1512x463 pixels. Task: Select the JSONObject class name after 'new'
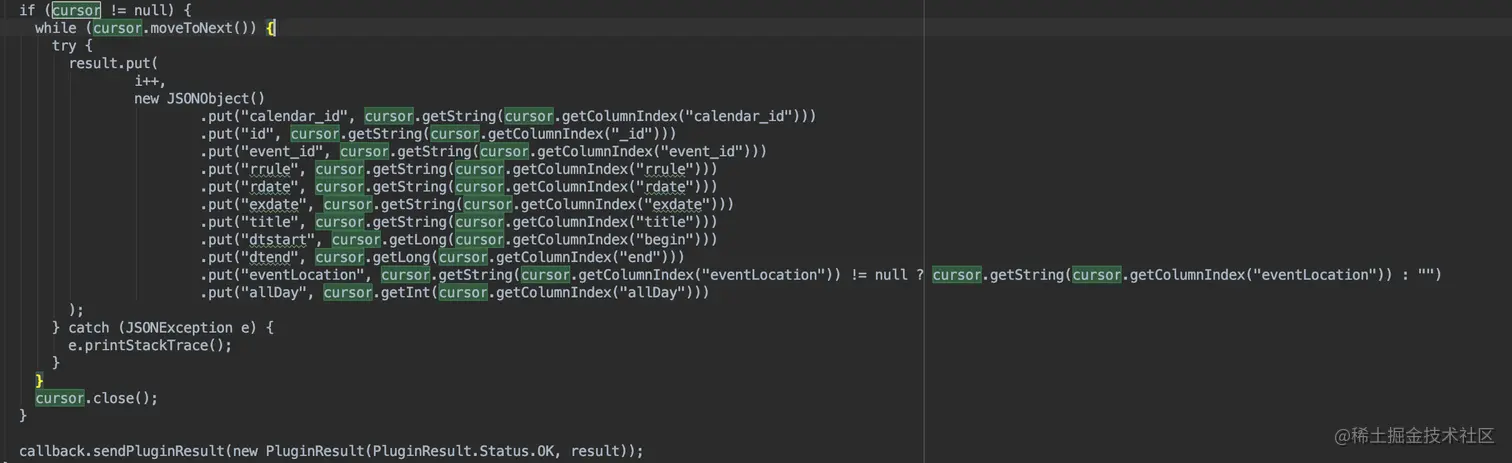click(207, 99)
